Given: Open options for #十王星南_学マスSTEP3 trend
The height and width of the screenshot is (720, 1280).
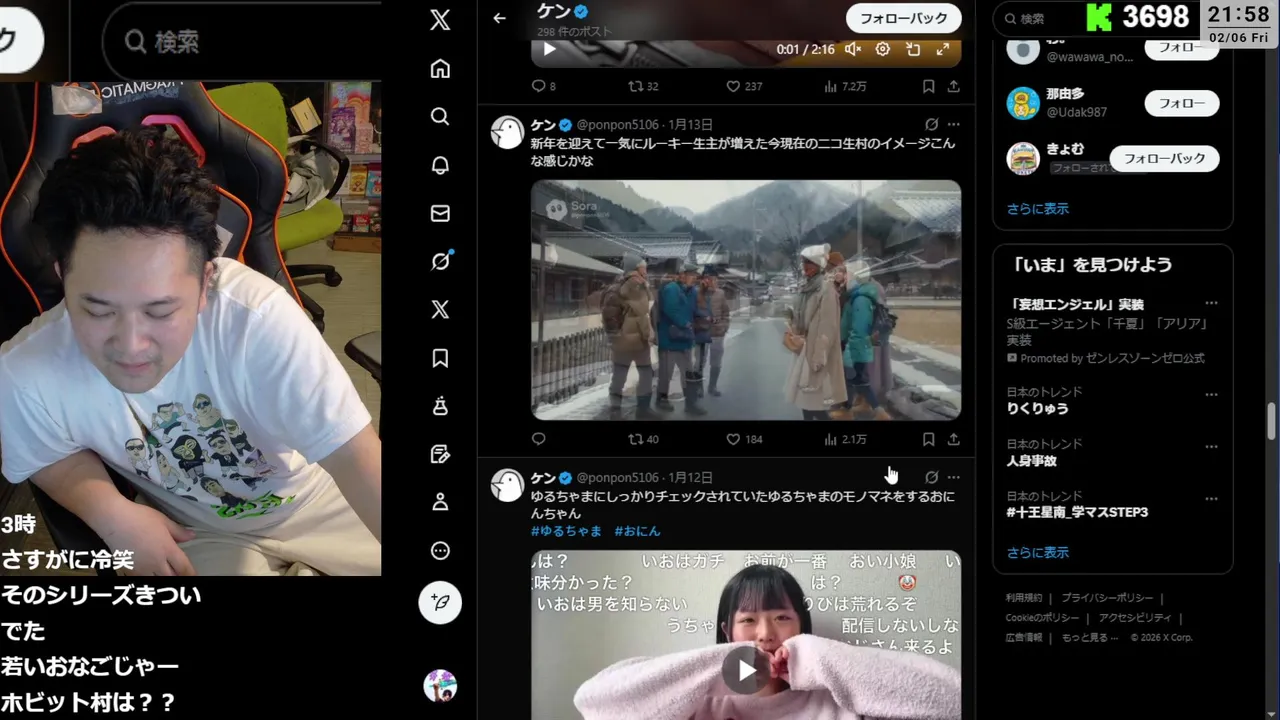Looking at the screenshot, I should (1211, 499).
